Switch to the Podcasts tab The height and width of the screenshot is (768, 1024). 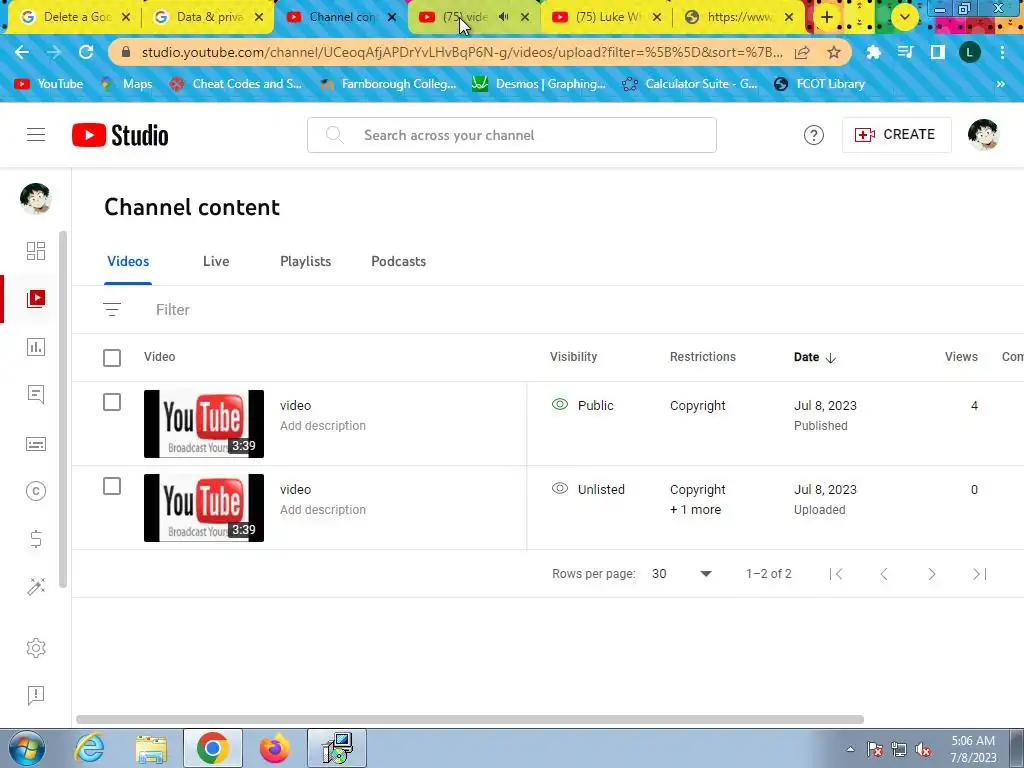pyautogui.click(x=398, y=261)
